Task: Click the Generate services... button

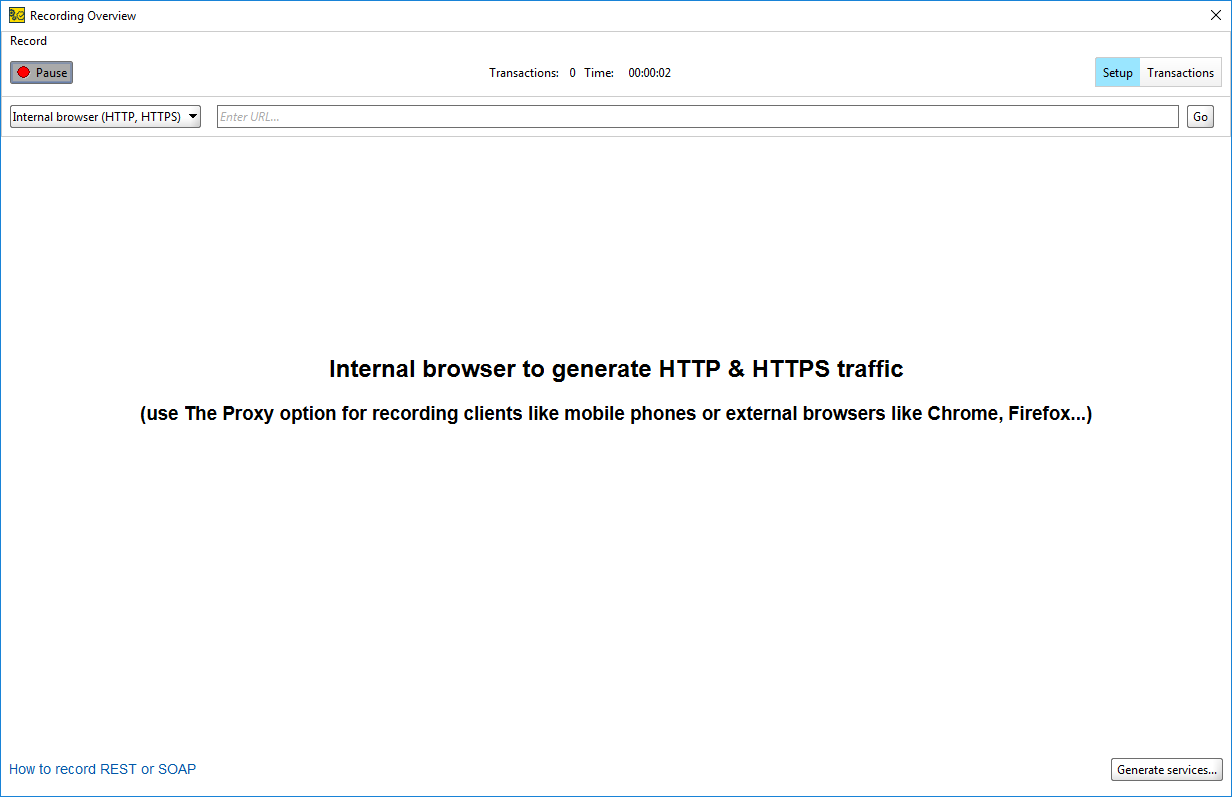Action: tap(1166, 770)
